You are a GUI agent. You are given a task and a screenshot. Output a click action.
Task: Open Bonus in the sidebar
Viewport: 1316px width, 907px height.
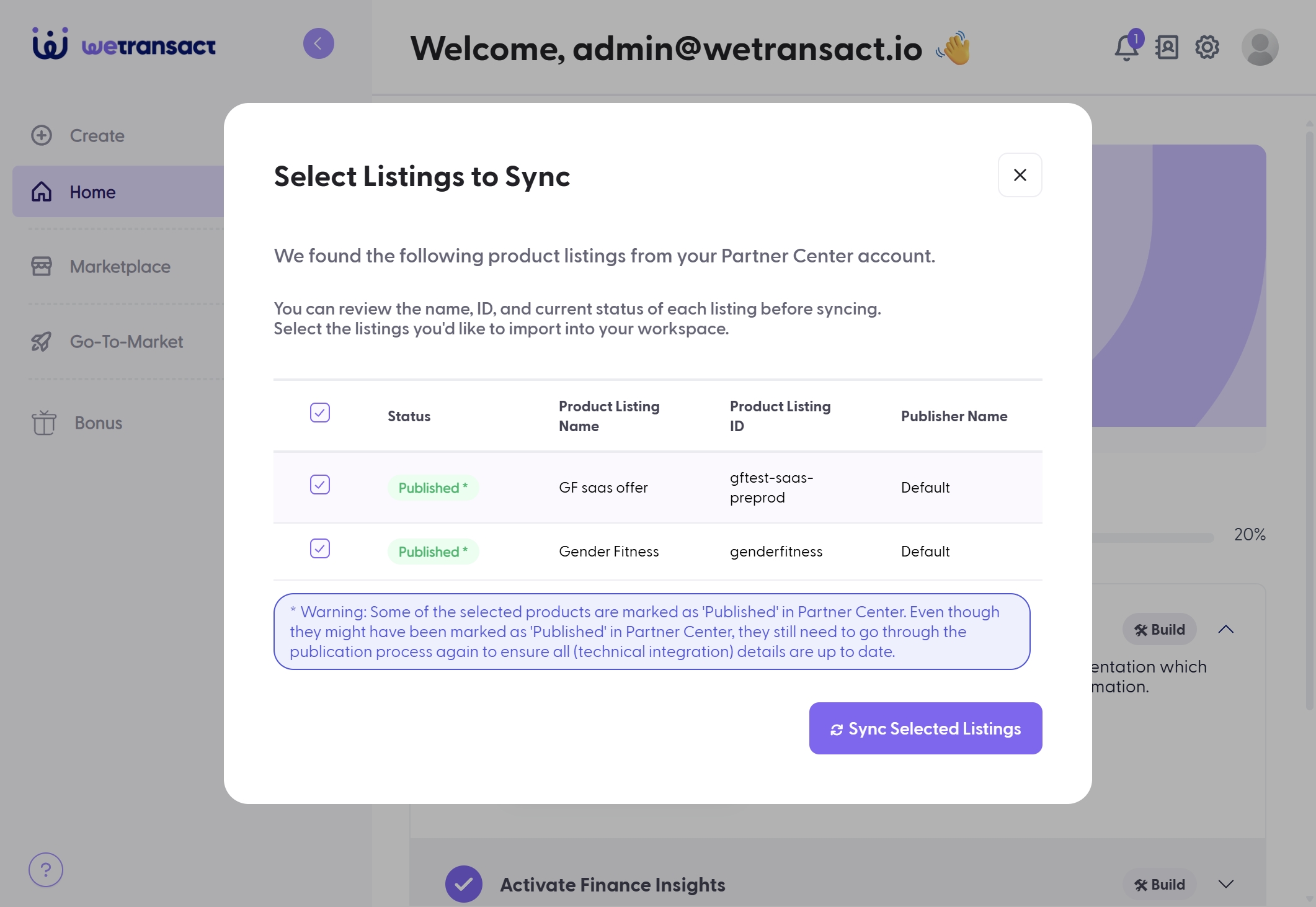77,422
